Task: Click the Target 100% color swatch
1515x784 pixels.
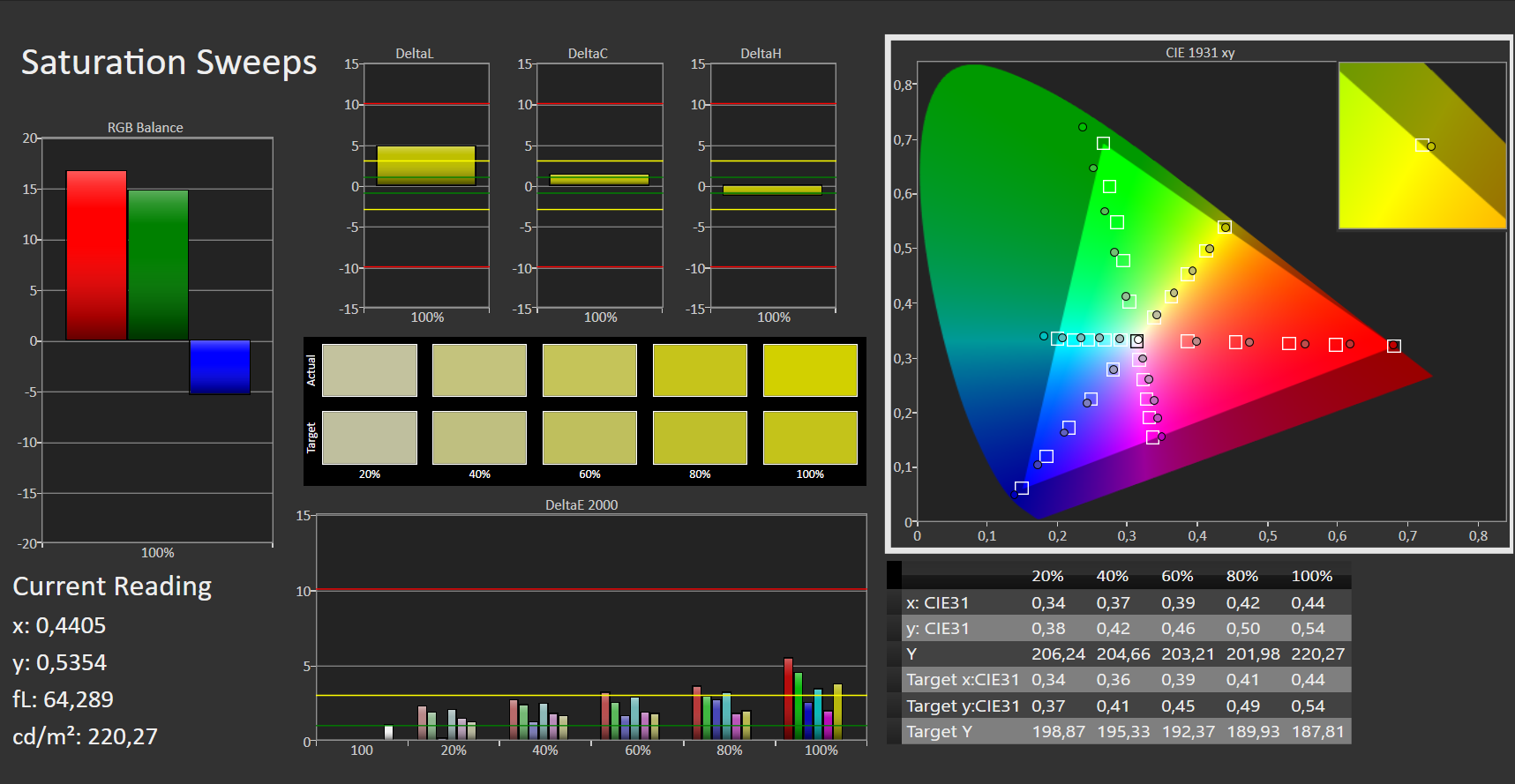Action: point(810,437)
